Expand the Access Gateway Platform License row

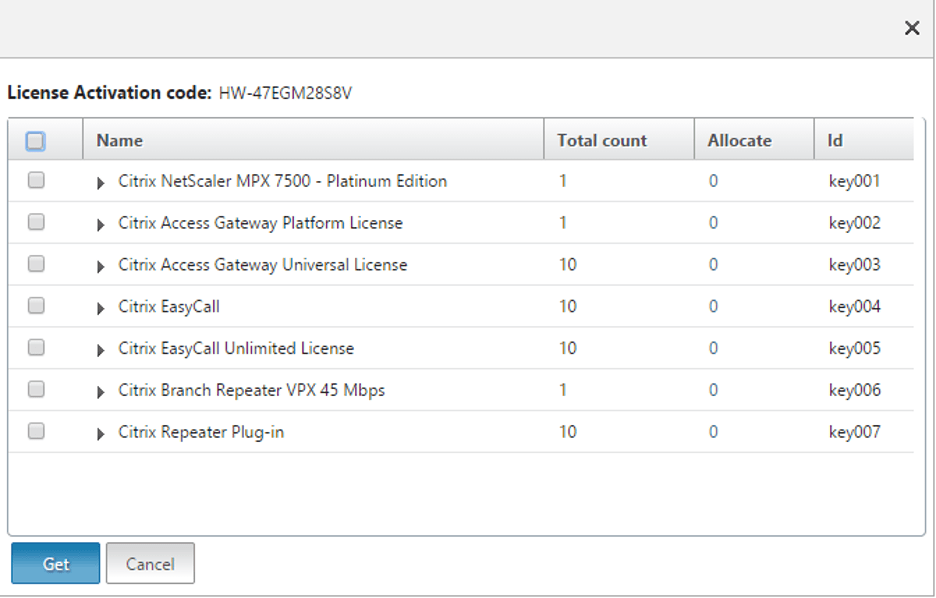coord(100,222)
